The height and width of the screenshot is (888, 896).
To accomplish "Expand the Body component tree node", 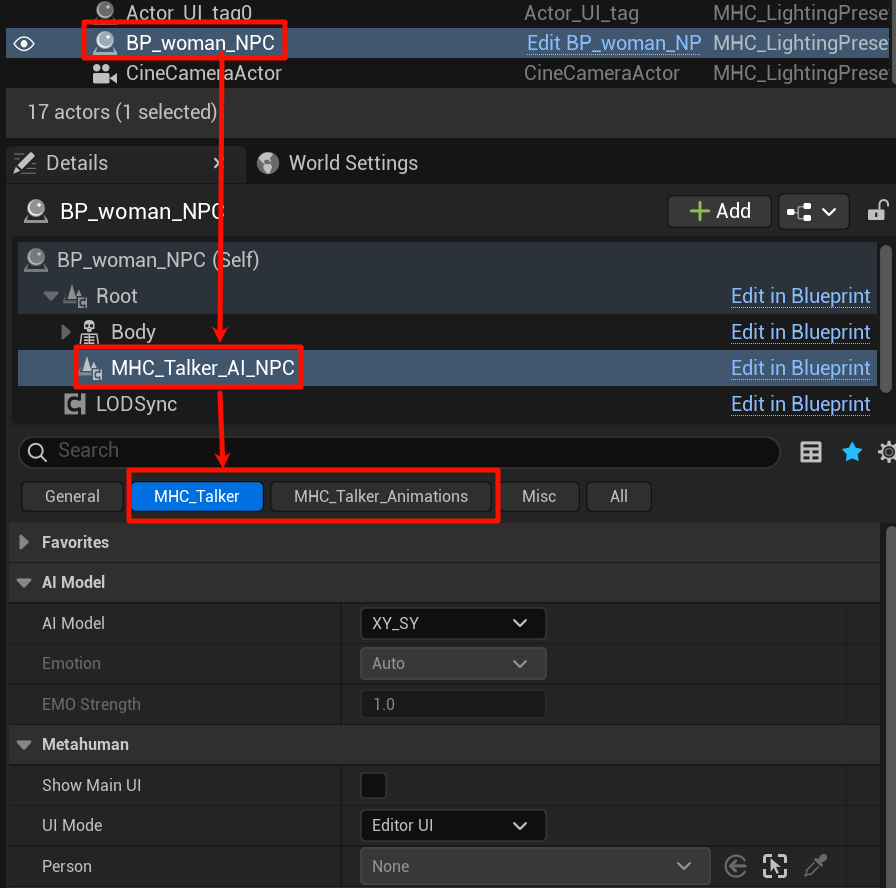I will point(67,332).
